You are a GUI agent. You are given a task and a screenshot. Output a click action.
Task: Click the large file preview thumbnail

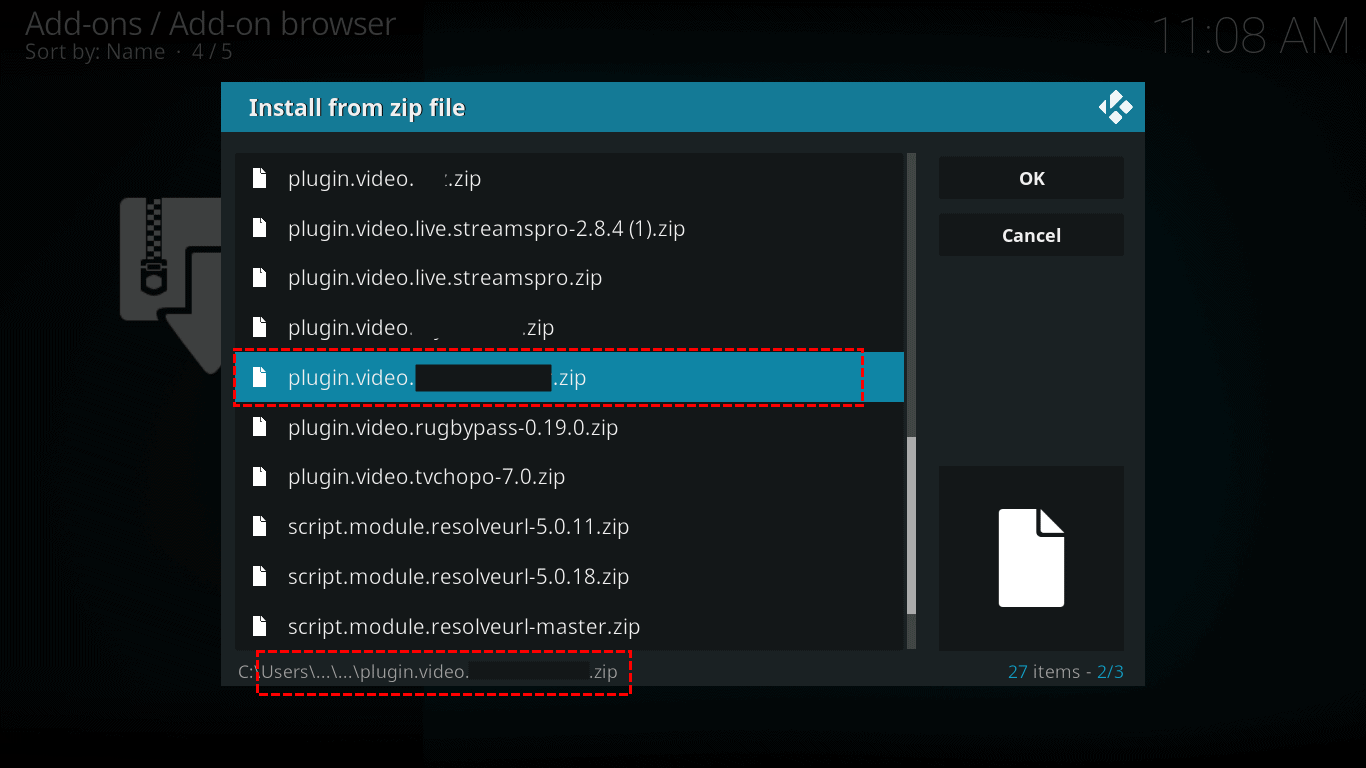[x=1031, y=558]
